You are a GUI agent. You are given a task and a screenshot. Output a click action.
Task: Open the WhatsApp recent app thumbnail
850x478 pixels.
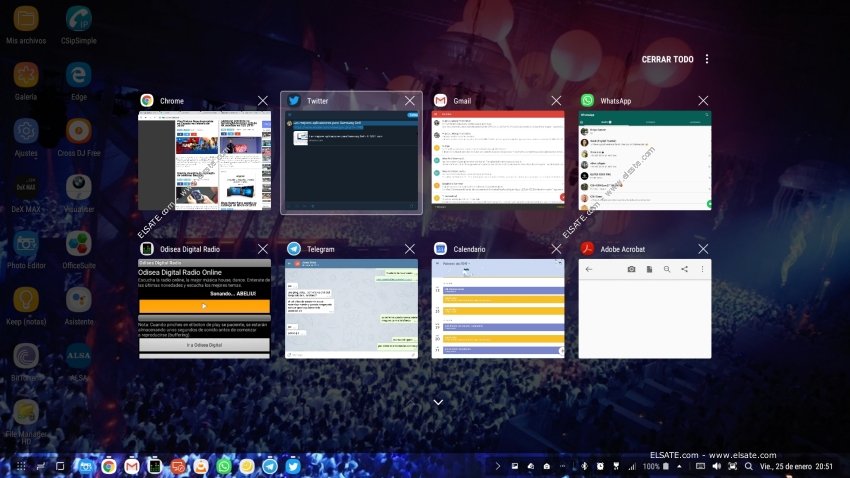click(x=645, y=160)
